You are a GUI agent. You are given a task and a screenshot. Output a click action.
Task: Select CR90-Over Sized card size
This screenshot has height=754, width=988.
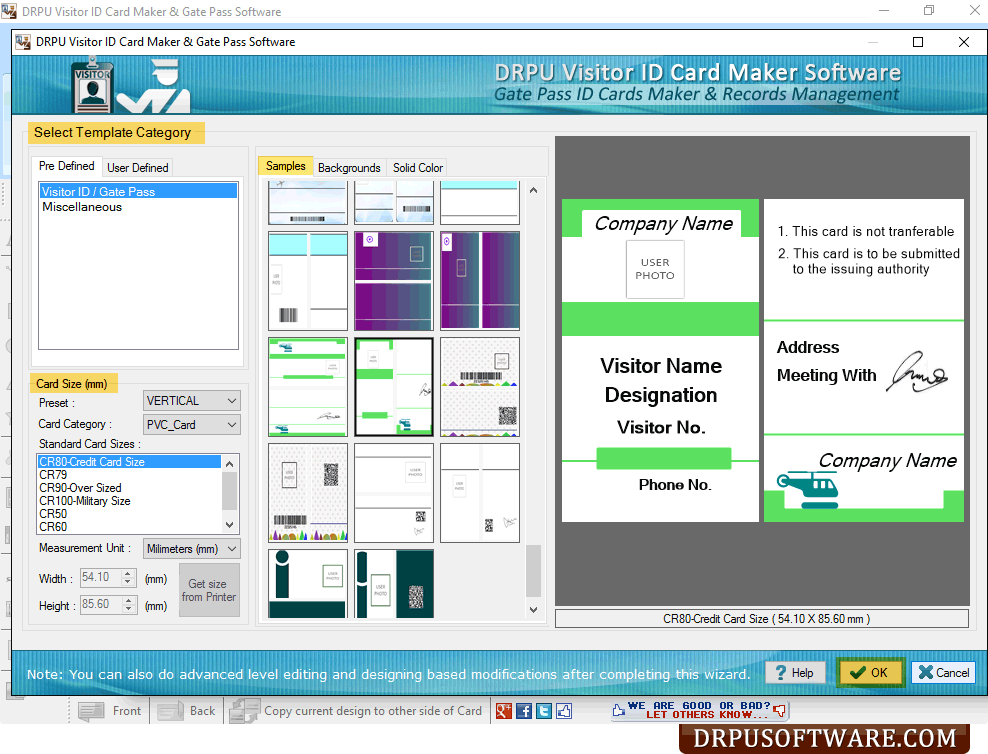(129, 488)
